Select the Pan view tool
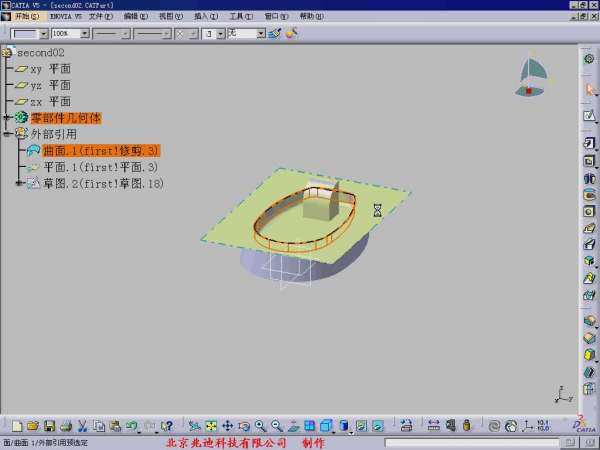 pos(227,426)
